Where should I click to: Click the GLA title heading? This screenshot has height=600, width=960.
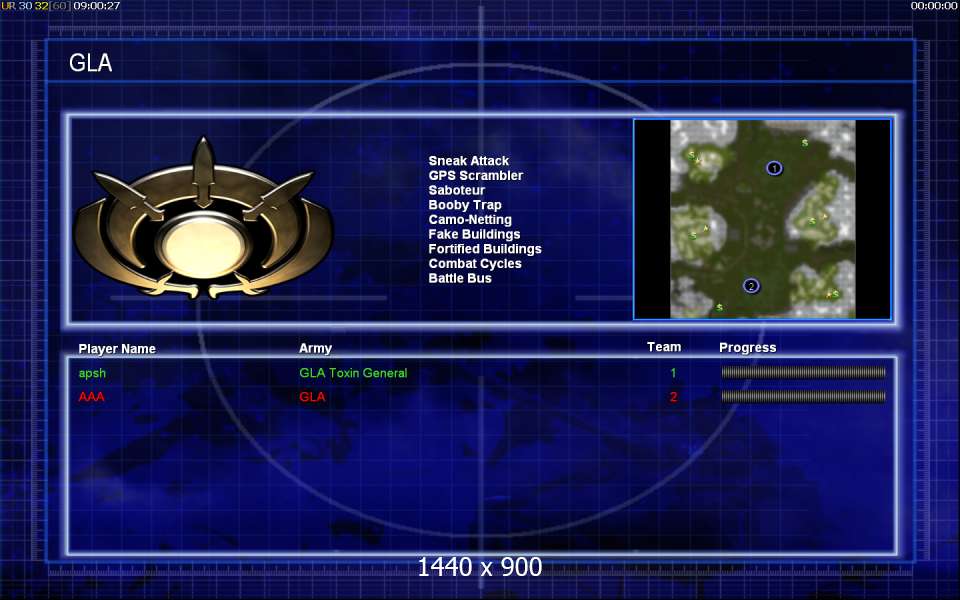coord(91,63)
